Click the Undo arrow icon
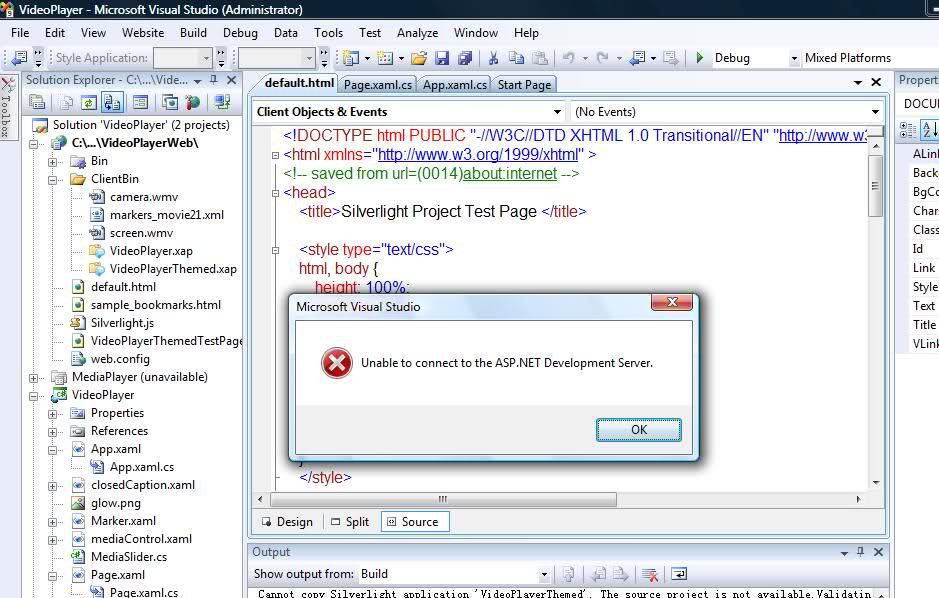This screenshot has height=598, width=939. coord(568,58)
